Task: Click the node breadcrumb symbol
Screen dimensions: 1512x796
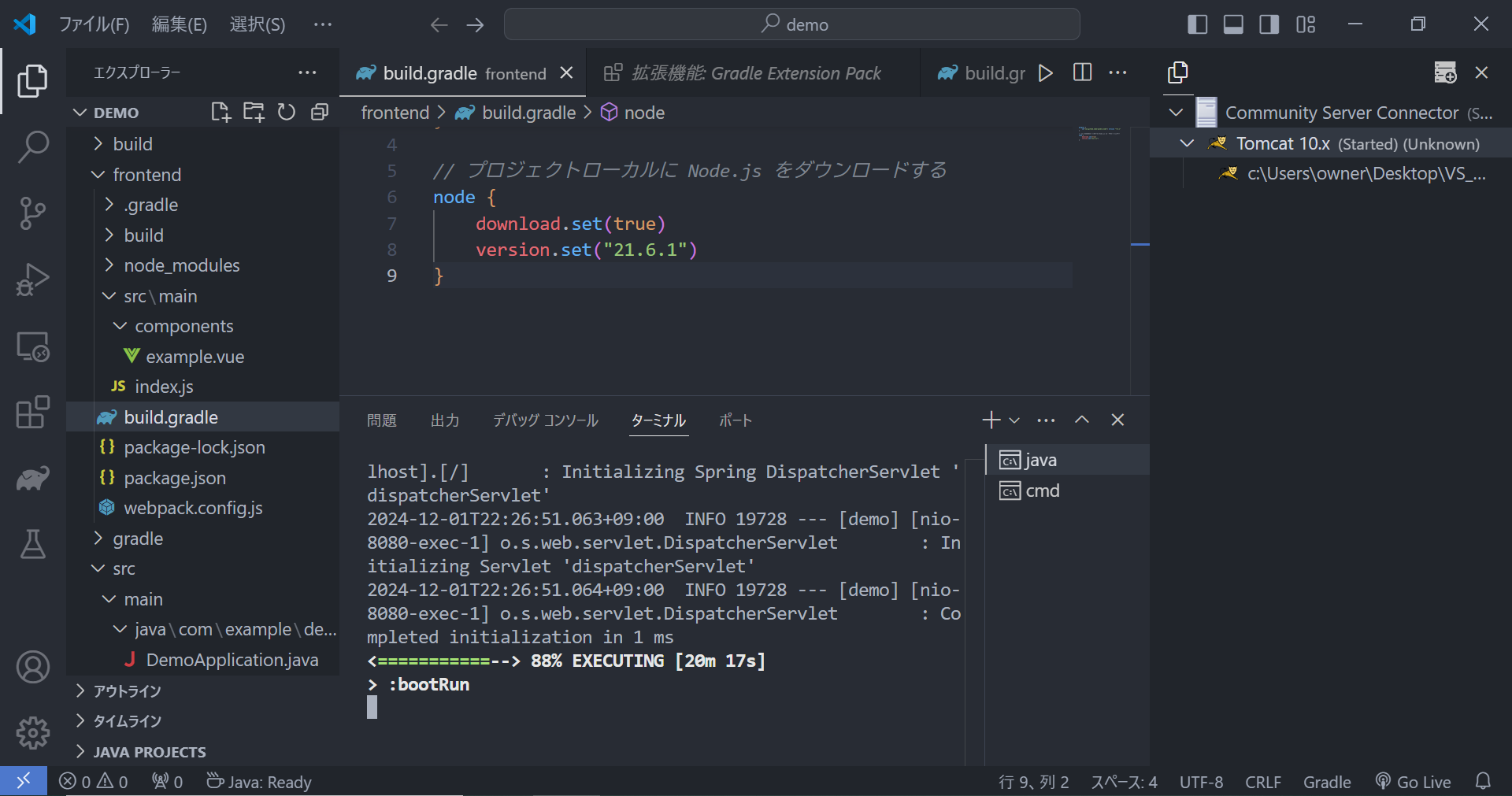Action: pos(633,113)
